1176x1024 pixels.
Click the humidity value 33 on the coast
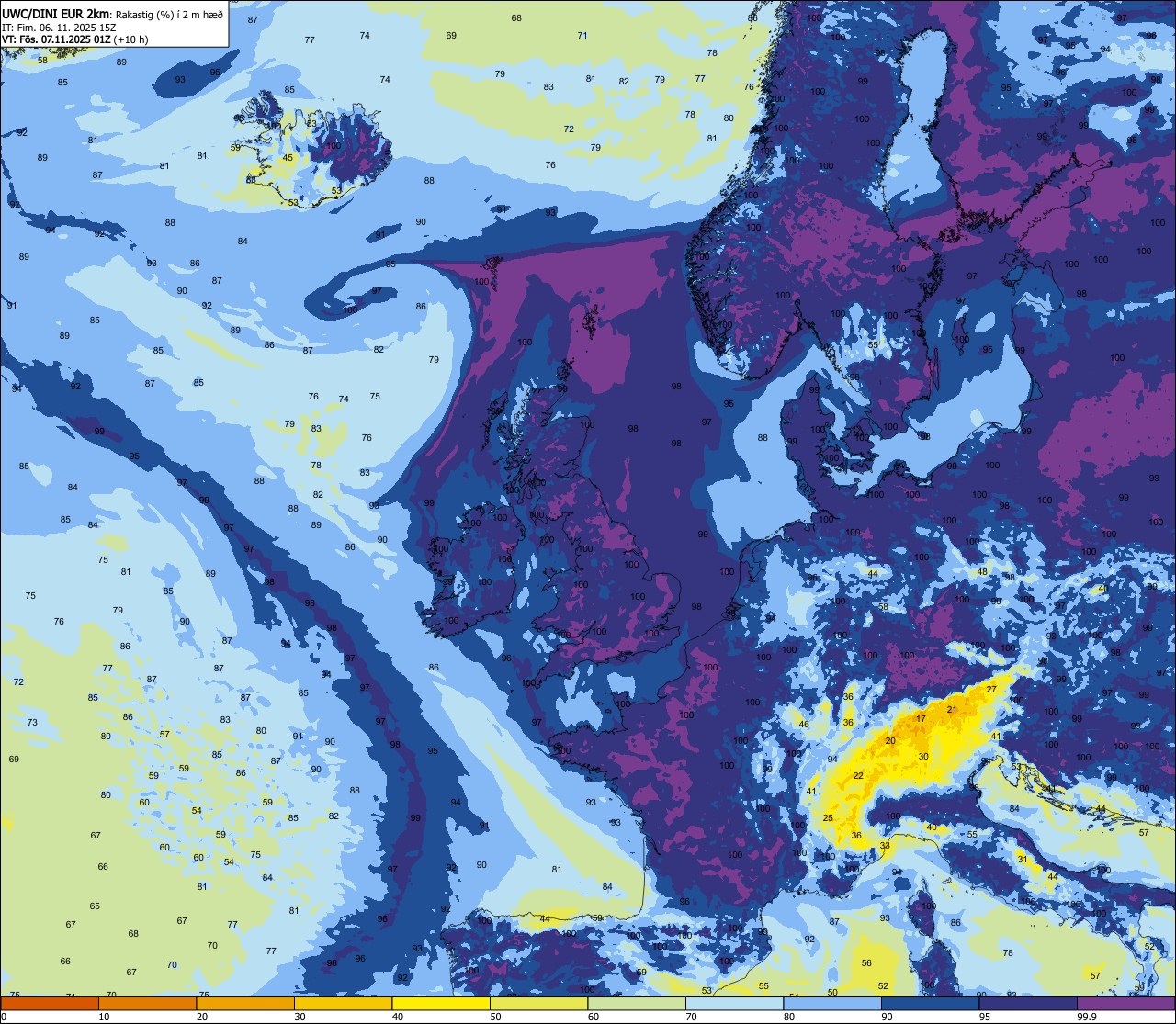885,845
